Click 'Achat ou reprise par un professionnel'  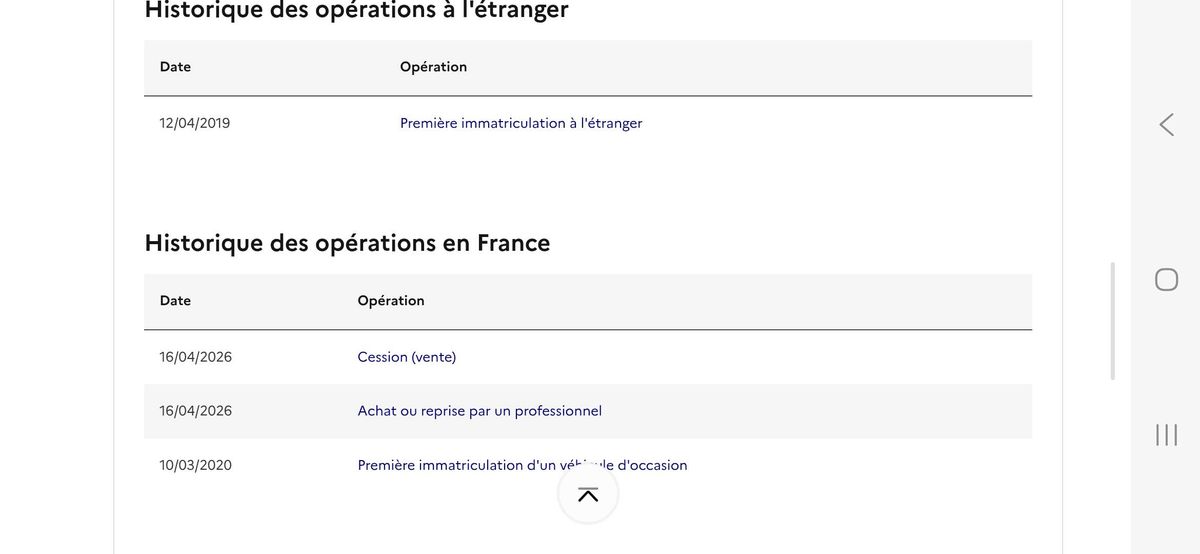(480, 411)
